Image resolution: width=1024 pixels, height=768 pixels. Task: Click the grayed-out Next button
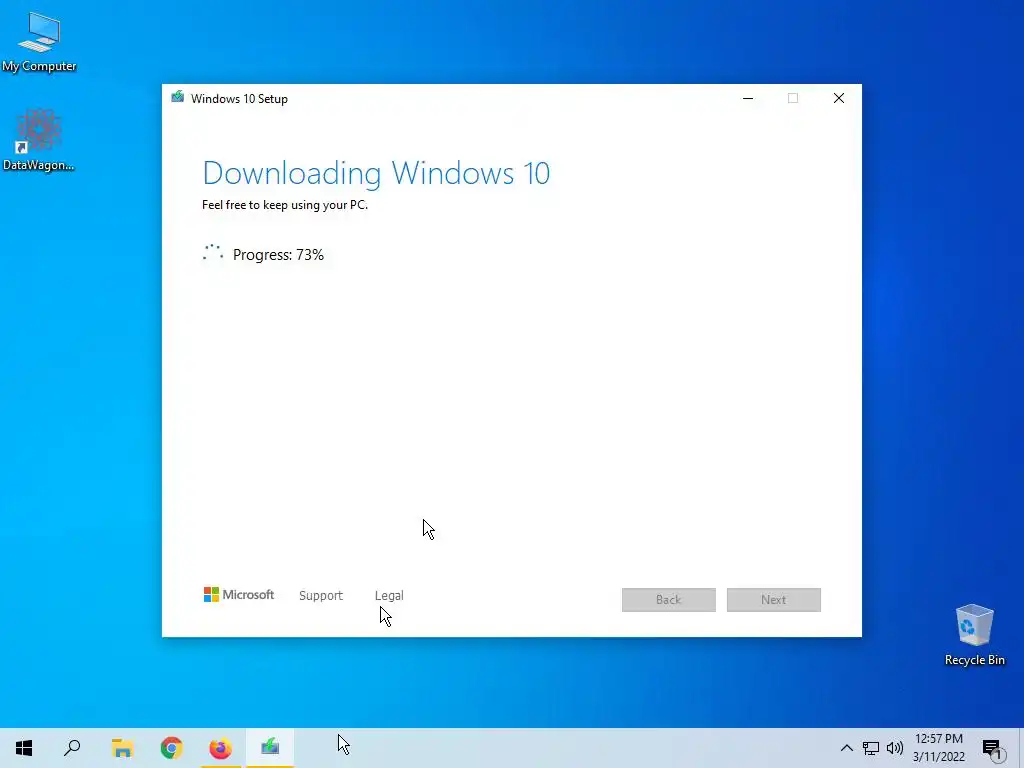tap(774, 600)
